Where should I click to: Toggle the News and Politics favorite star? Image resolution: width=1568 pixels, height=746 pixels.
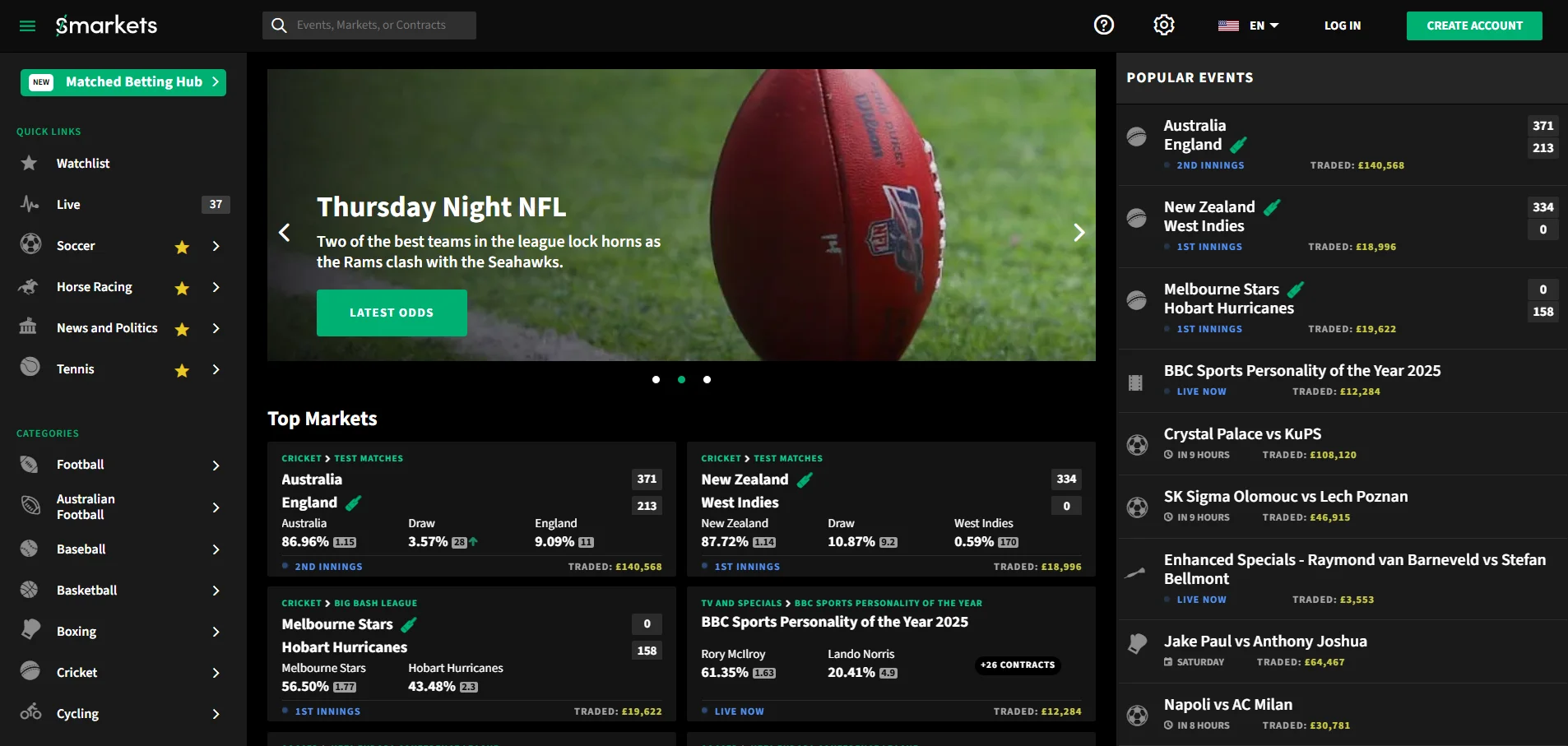click(182, 329)
